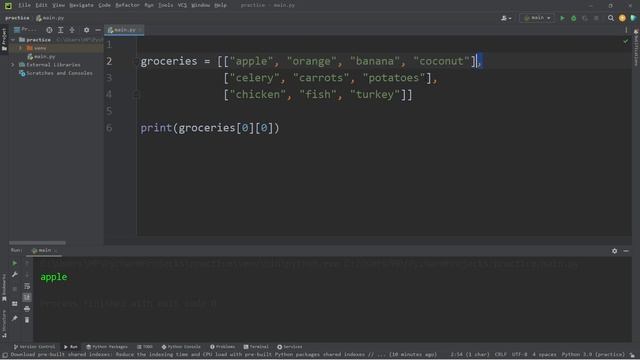The height and width of the screenshot is (360, 640).
Task: Click the orange IDE updates icon
Action: click(622, 18)
